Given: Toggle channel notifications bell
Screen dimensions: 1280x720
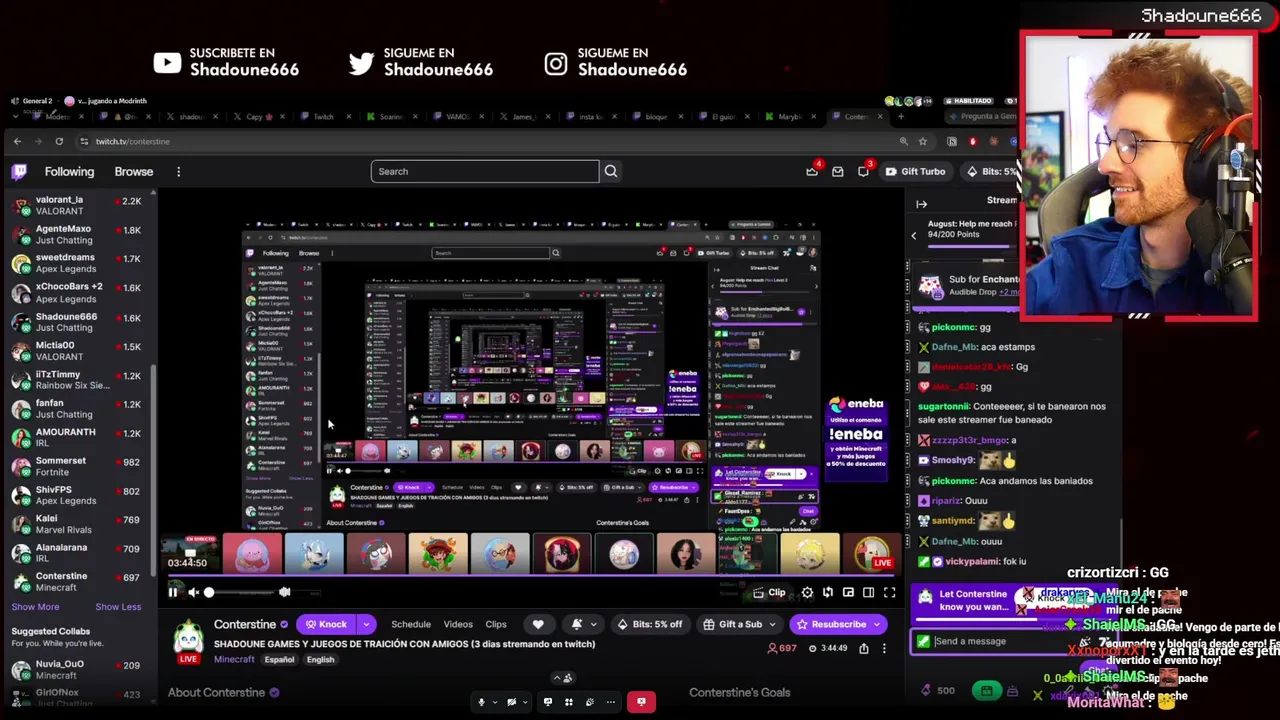Looking at the screenshot, I should point(577,625).
